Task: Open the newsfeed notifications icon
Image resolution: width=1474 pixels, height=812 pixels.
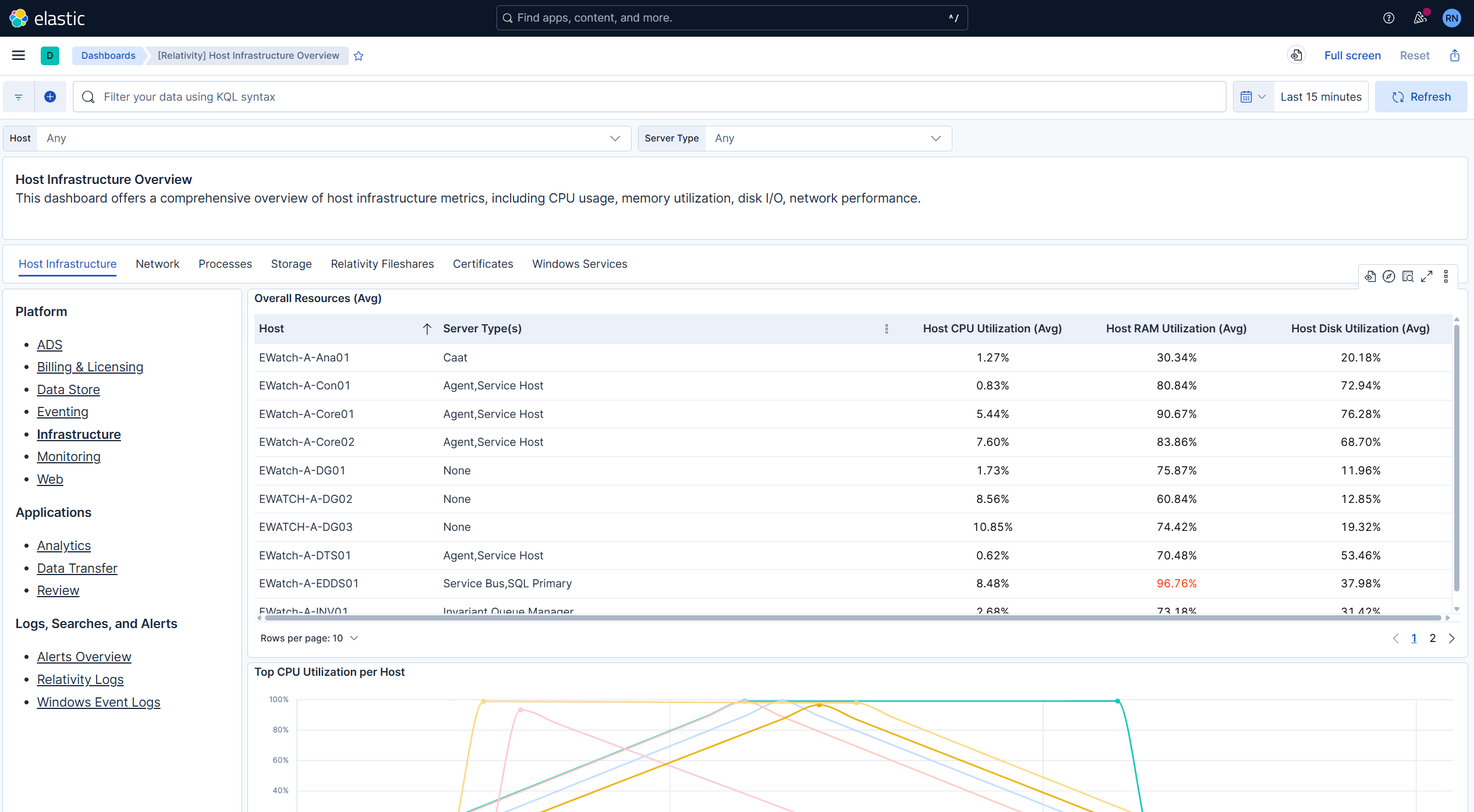Action: pos(1420,18)
